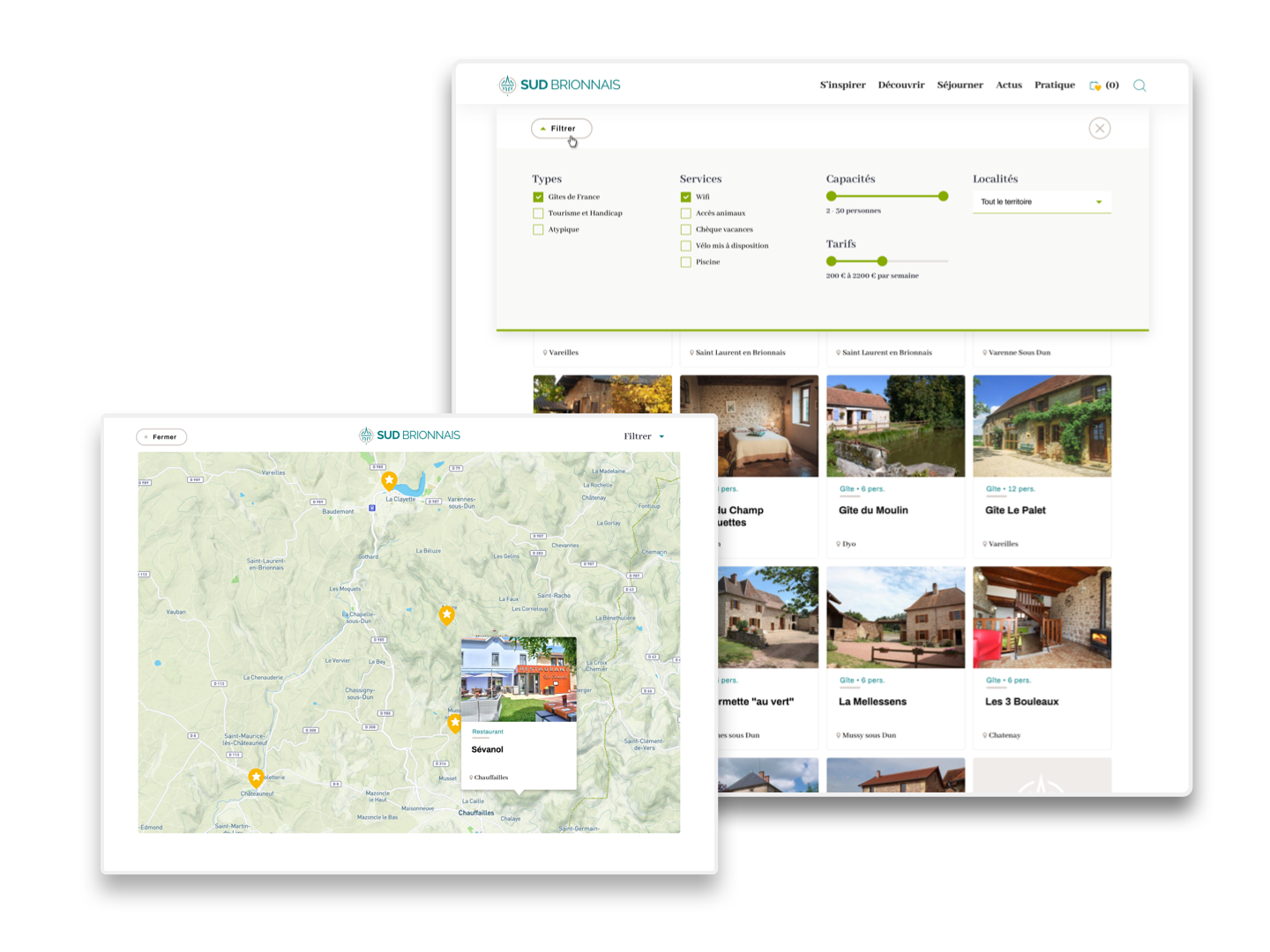Expand Filtrer dropdown in map window
The height and width of the screenshot is (952, 1270).
(x=644, y=436)
